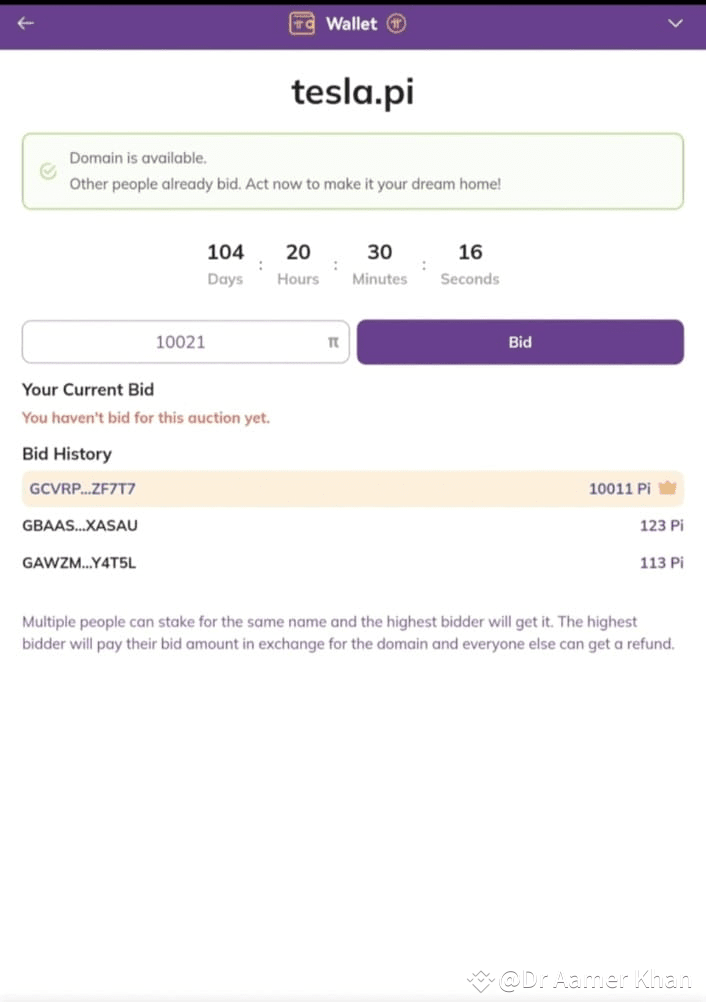The image size is (706, 1002).
Task: Click the green checkmark on the availability banner
Action: click(48, 171)
